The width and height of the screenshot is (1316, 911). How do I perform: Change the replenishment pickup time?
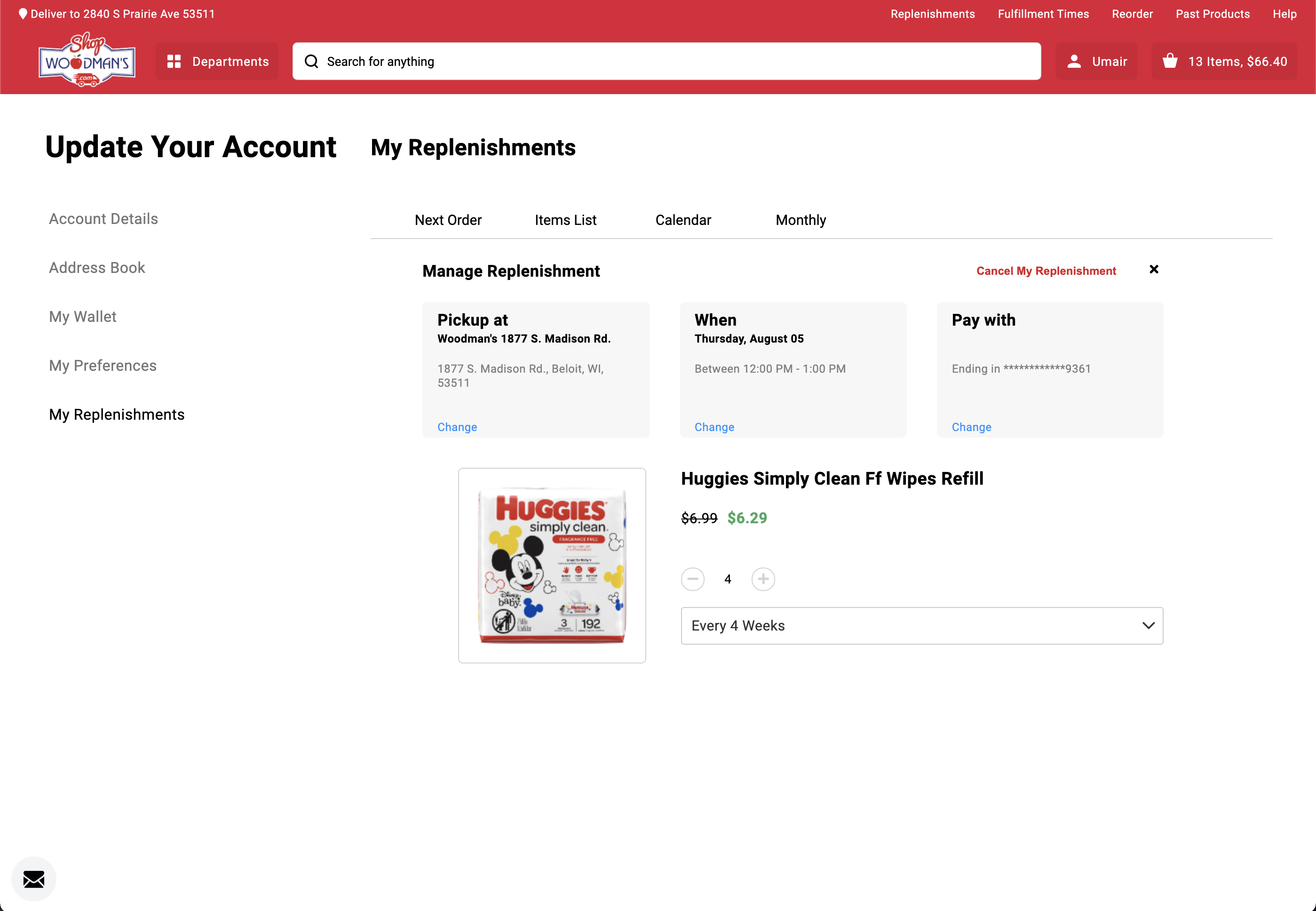[714, 427]
